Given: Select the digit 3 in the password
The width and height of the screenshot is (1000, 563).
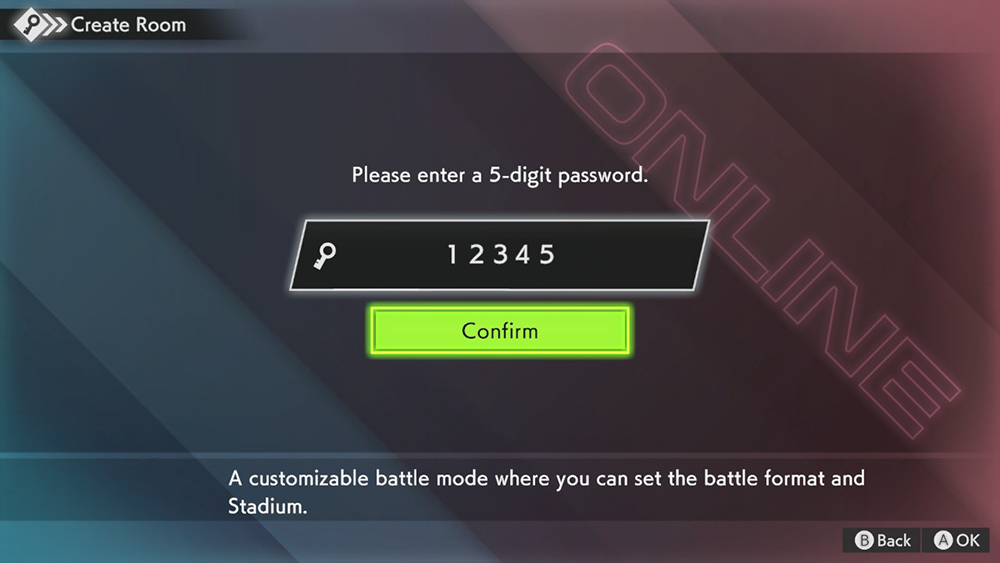Looking at the screenshot, I should tap(500, 254).
